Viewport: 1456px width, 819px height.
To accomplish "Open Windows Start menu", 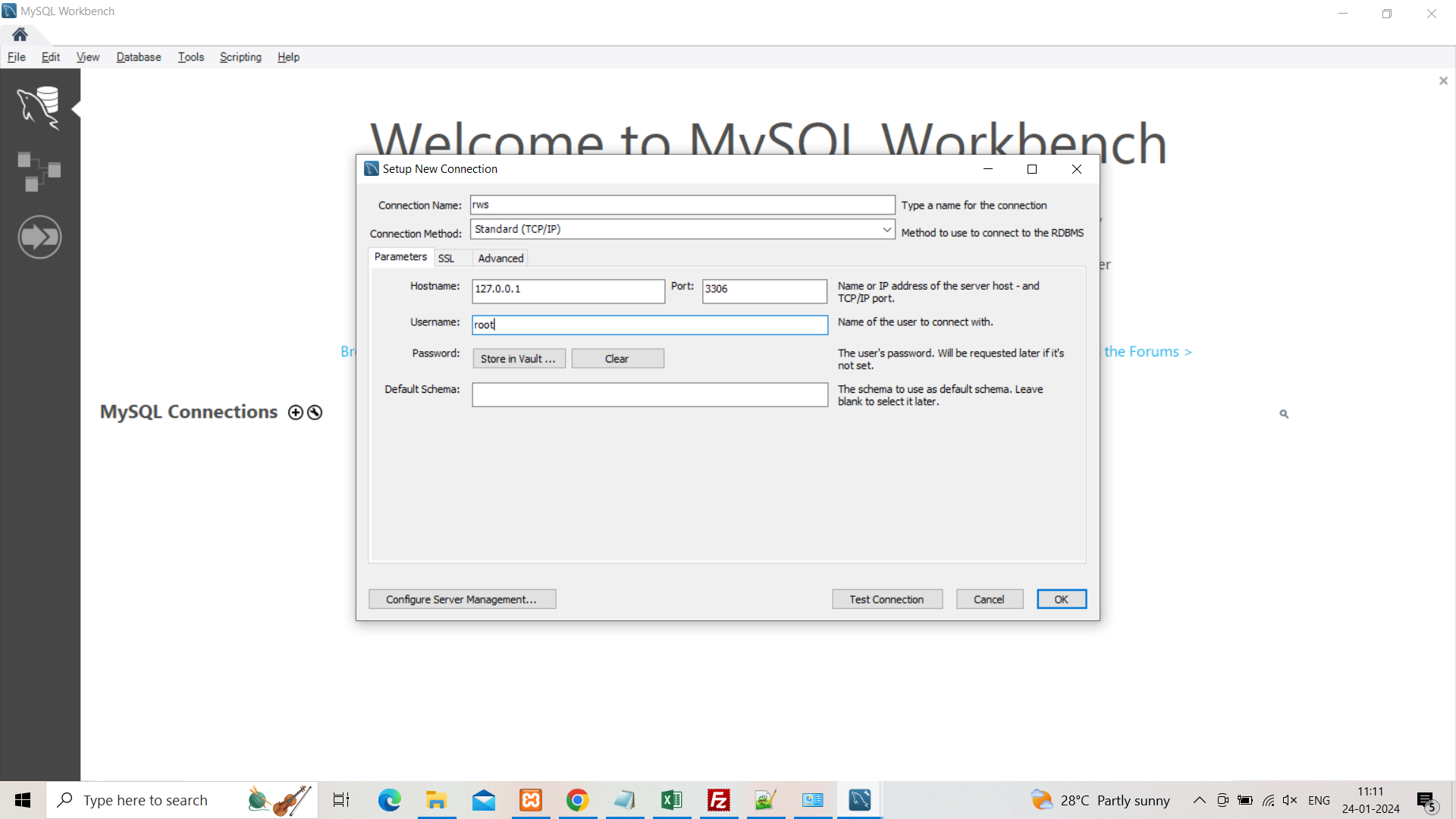I will tap(23, 800).
